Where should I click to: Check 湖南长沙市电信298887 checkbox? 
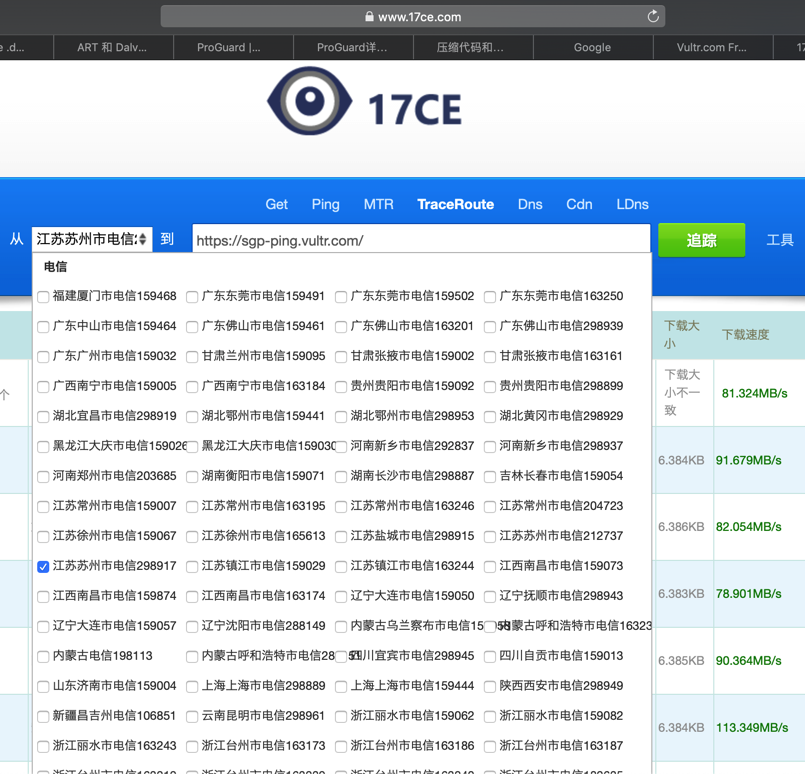pyautogui.click(x=341, y=476)
